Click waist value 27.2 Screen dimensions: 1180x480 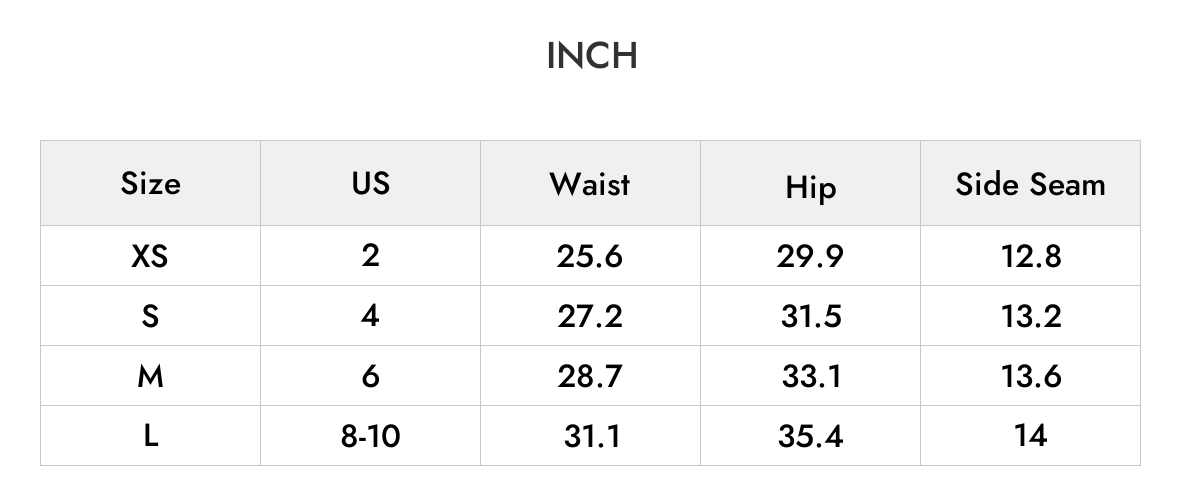(x=590, y=316)
